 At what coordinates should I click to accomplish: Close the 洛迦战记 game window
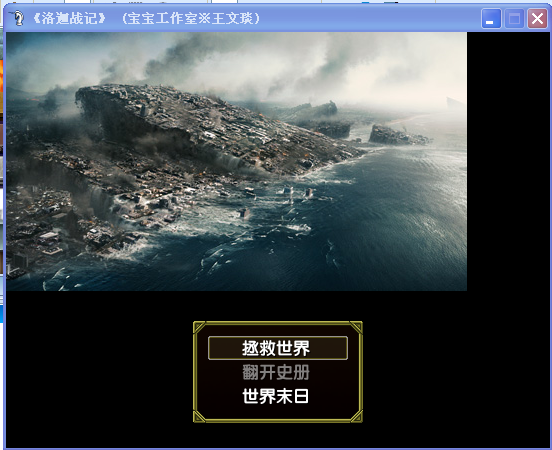tap(537, 18)
